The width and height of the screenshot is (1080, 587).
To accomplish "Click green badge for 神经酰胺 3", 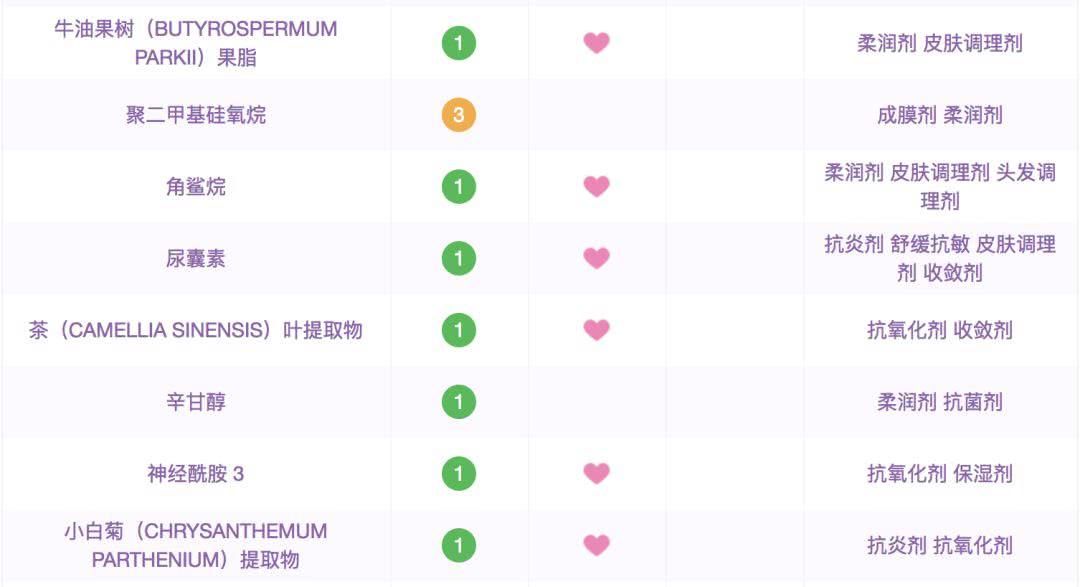I will (459, 474).
